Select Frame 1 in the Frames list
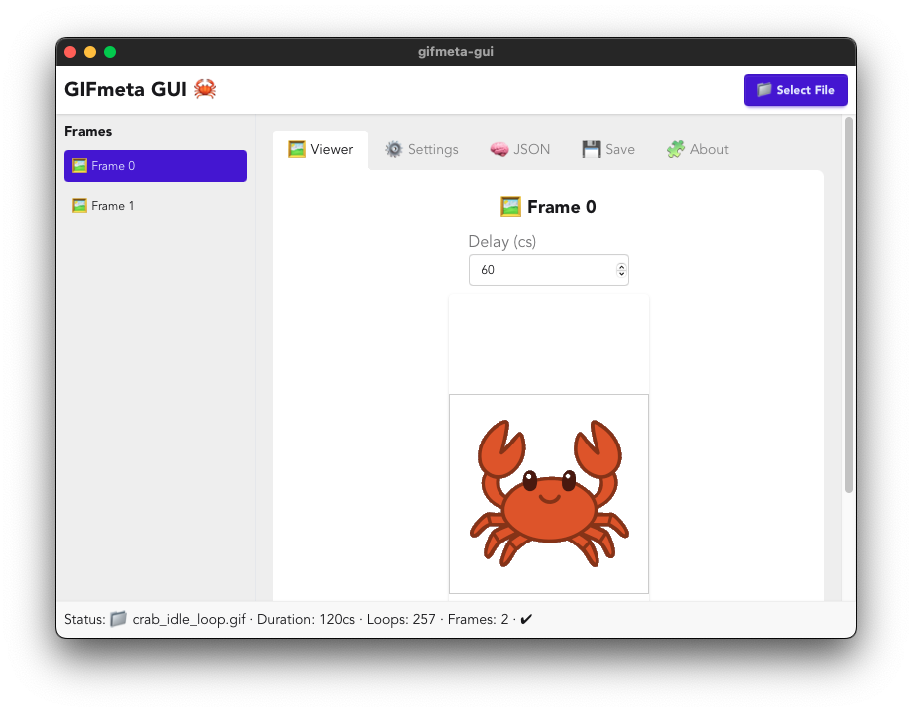 (x=110, y=205)
